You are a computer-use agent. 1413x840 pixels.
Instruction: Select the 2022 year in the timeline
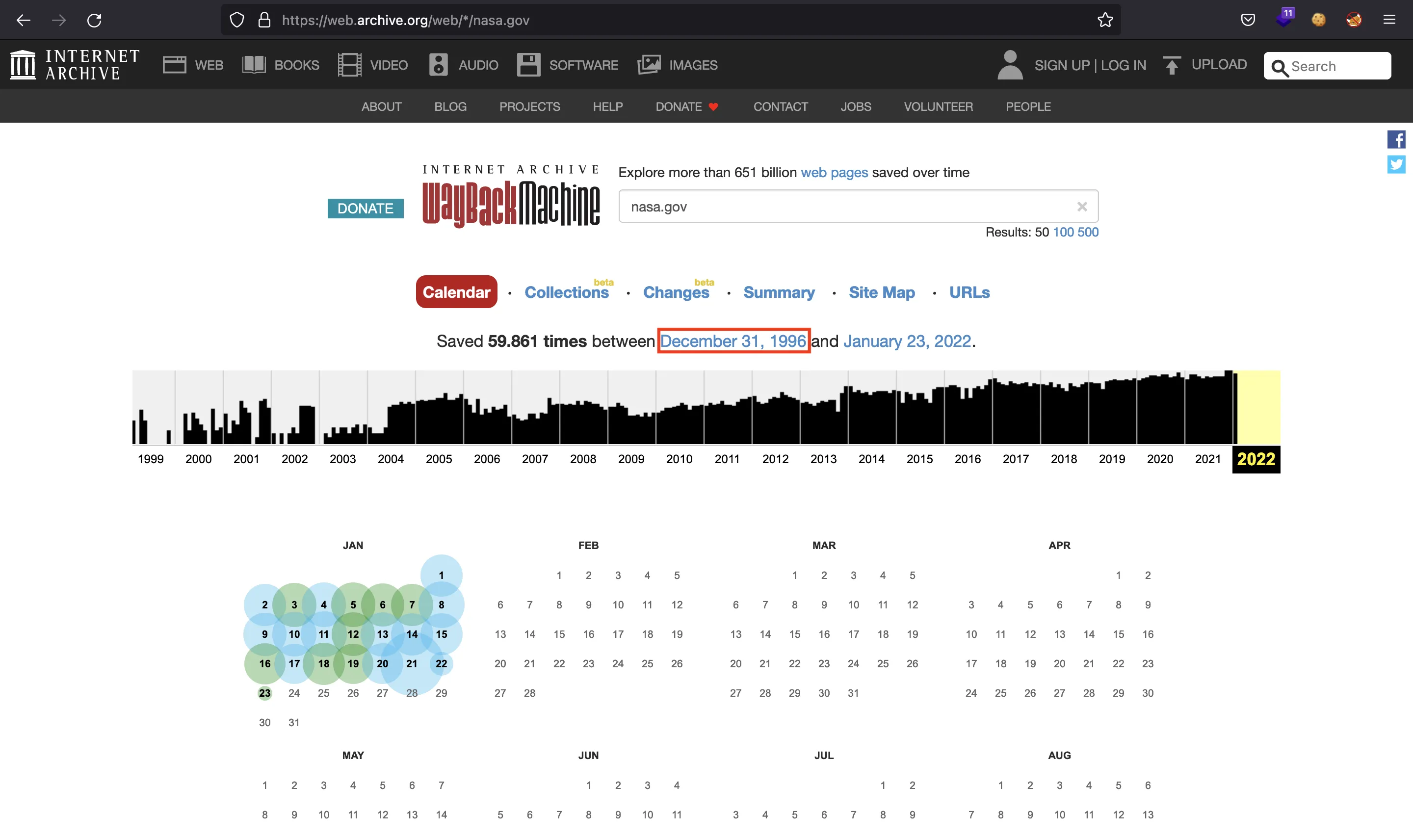1256,459
